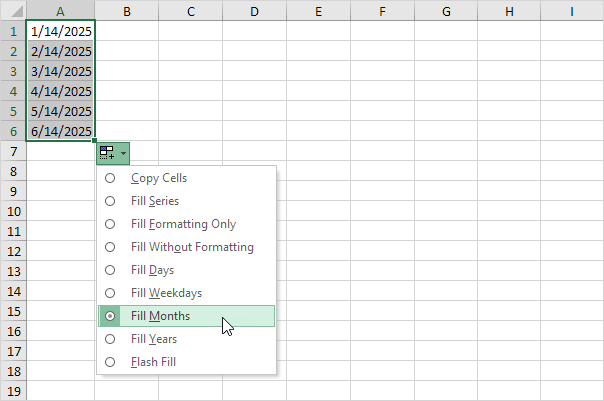
Task: Click the Auto Fill Options icon
Action: (107, 153)
